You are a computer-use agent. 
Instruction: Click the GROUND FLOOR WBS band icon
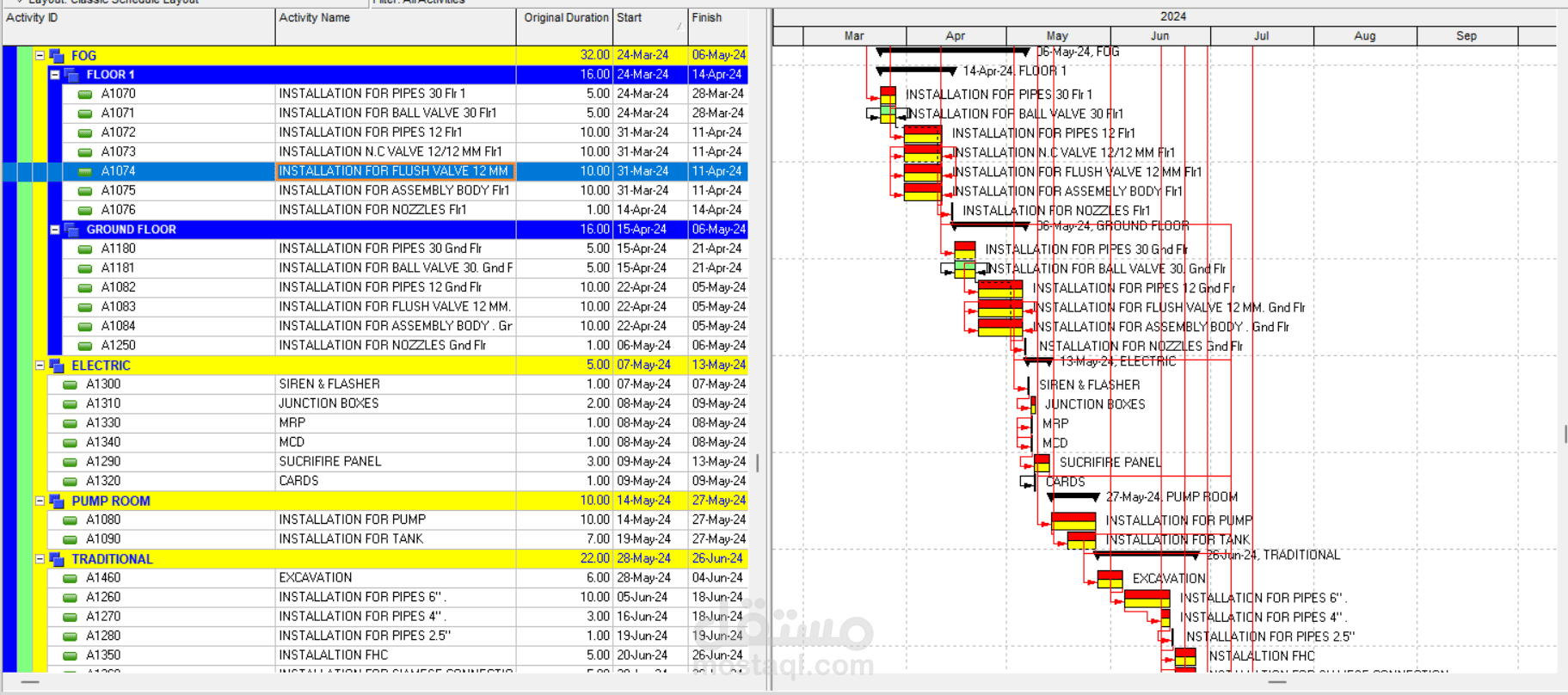pyautogui.click(x=72, y=230)
